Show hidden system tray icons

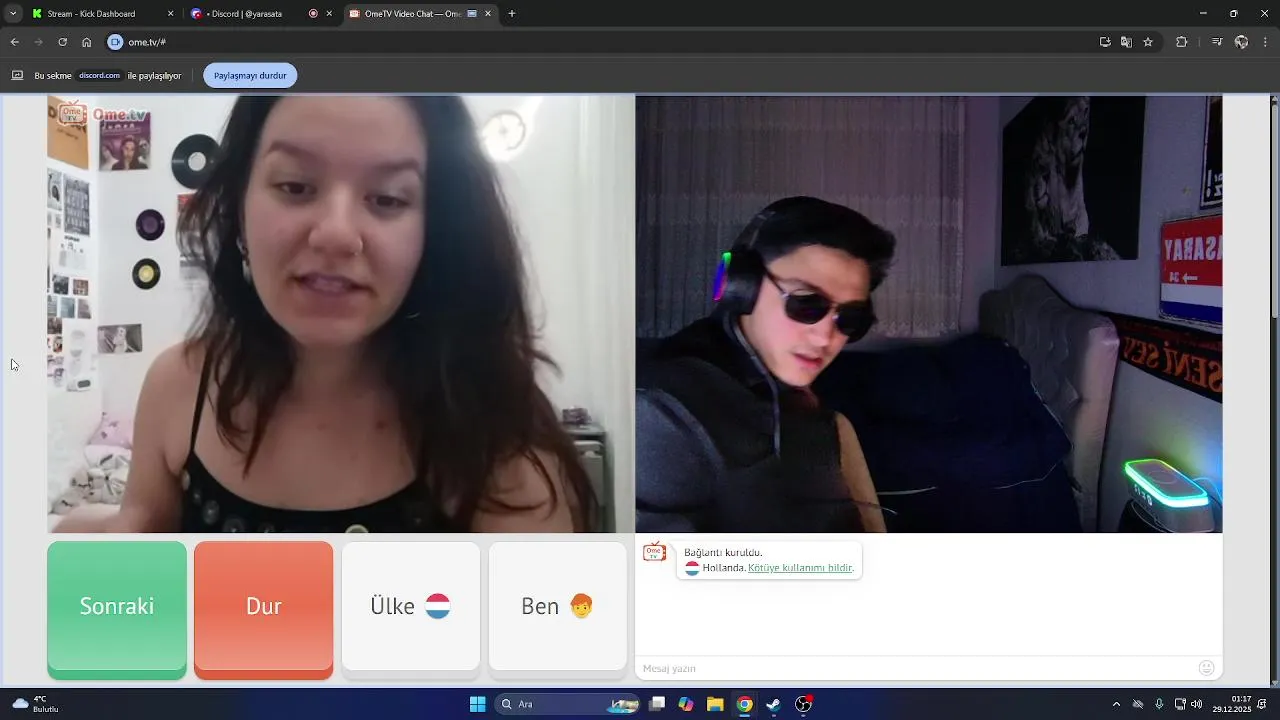[x=1116, y=704]
